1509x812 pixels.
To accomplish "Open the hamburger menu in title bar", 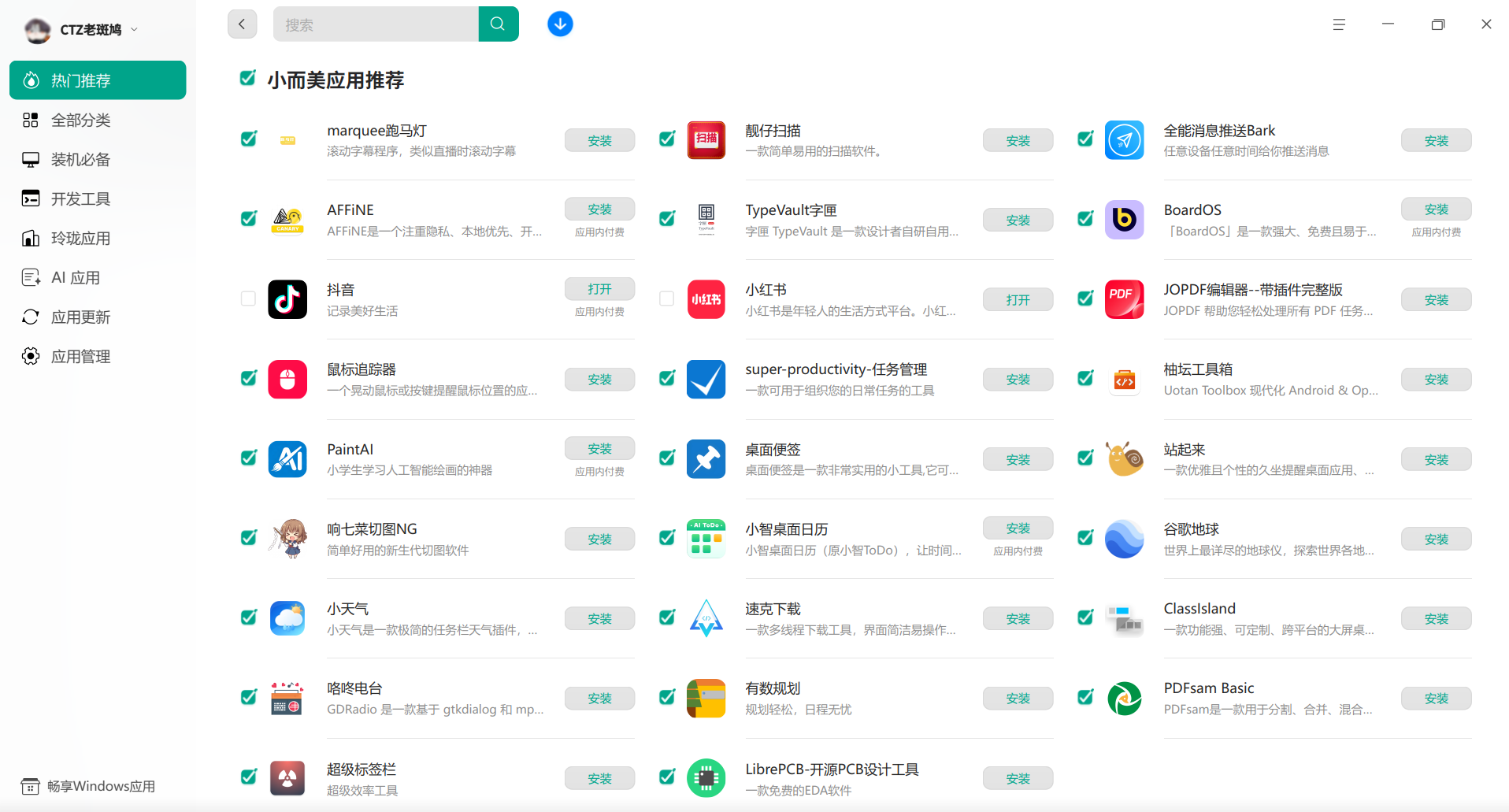I will (x=1339, y=24).
